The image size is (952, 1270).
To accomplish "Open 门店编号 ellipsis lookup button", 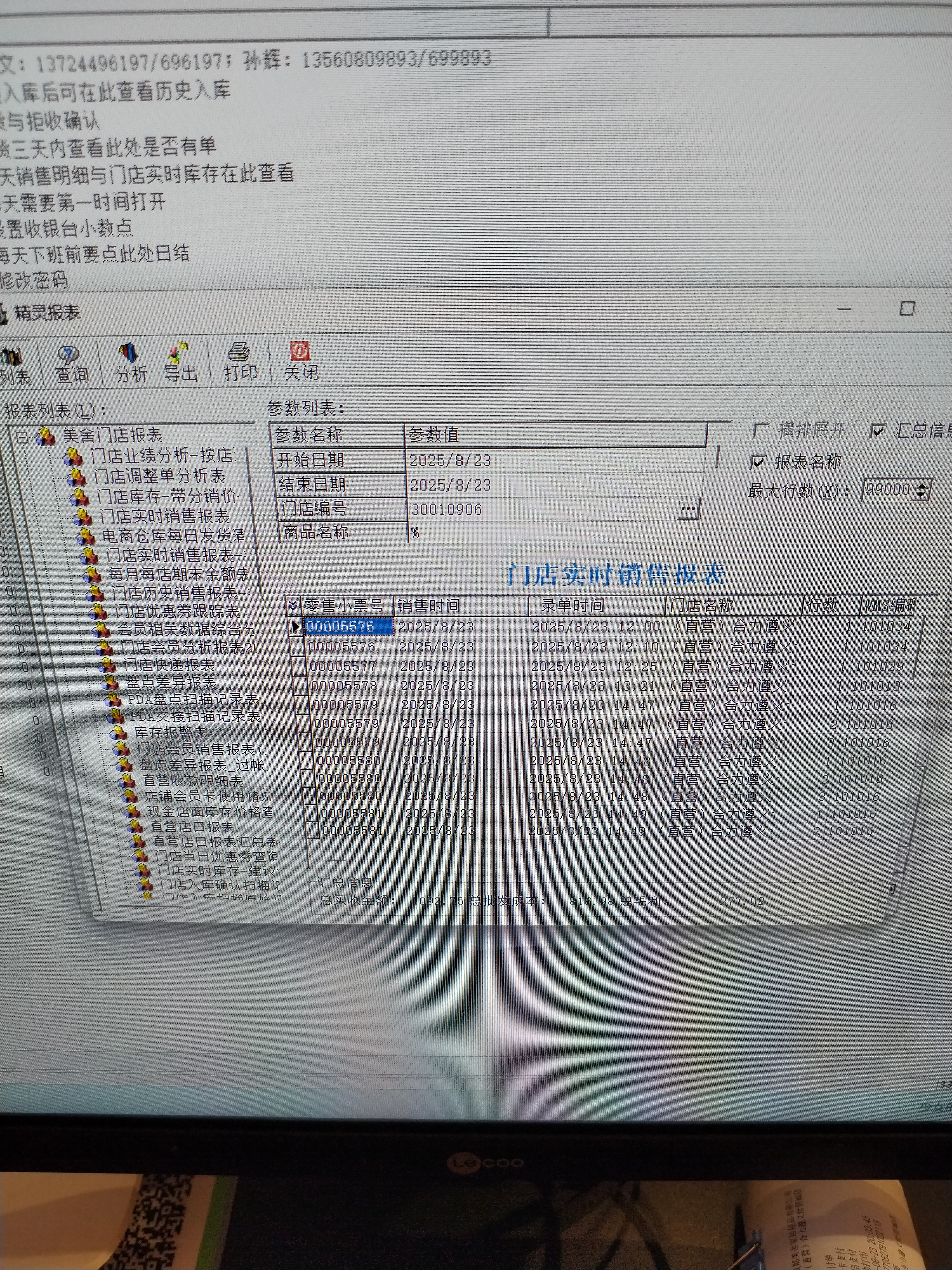I will 687,509.
